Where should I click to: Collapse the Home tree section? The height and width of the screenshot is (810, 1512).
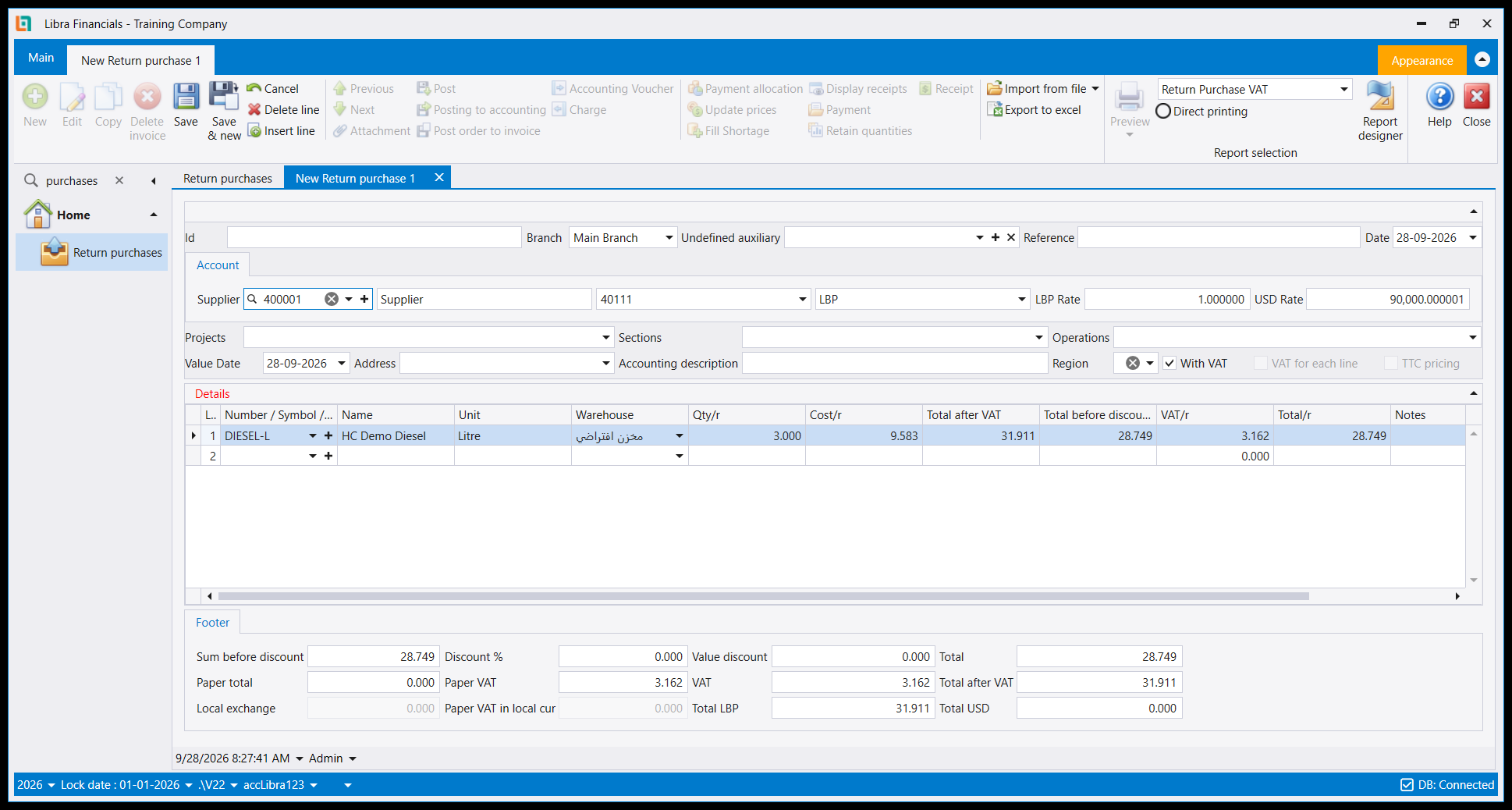pos(154,215)
